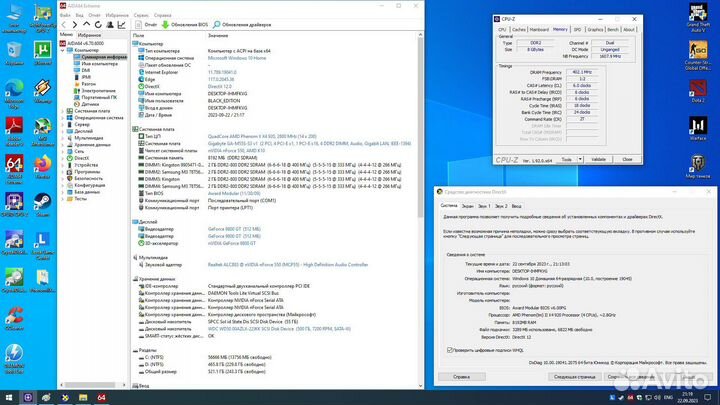The image size is (720, 405).
Task: Expand the Тесты tree node
Action: pyautogui.click(x=63, y=199)
